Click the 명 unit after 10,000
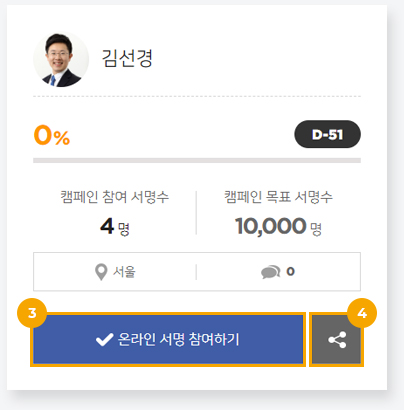This screenshot has height=410, width=404. click(316, 229)
